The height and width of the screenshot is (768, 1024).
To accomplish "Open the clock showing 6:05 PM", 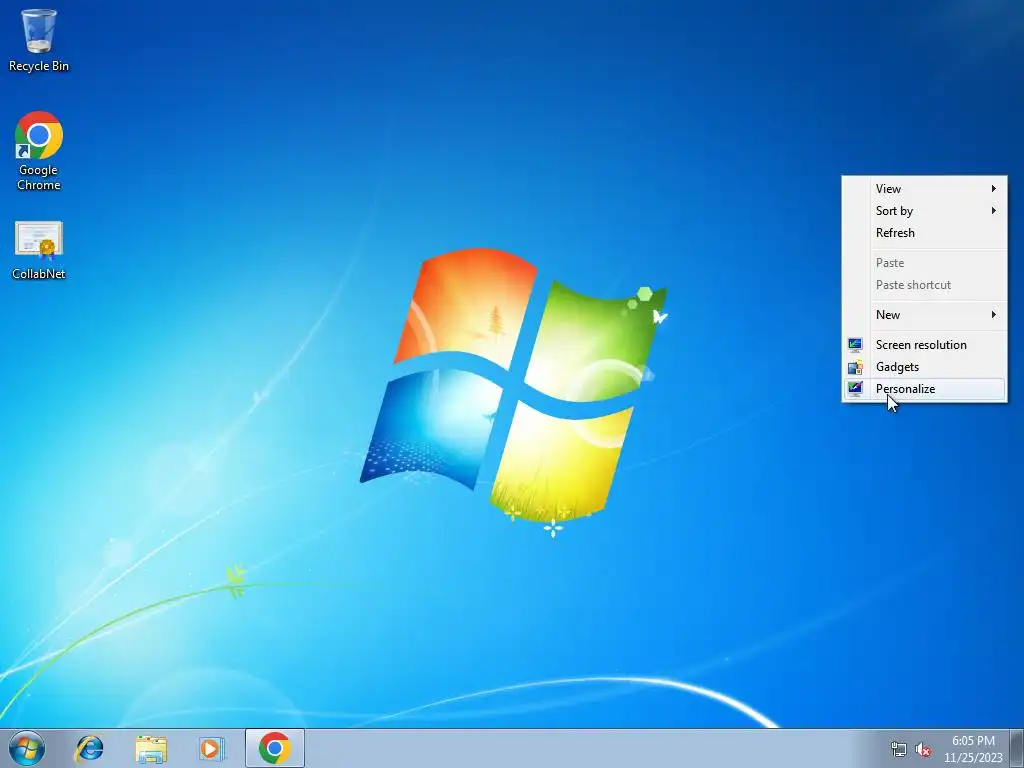I will 973,749.
